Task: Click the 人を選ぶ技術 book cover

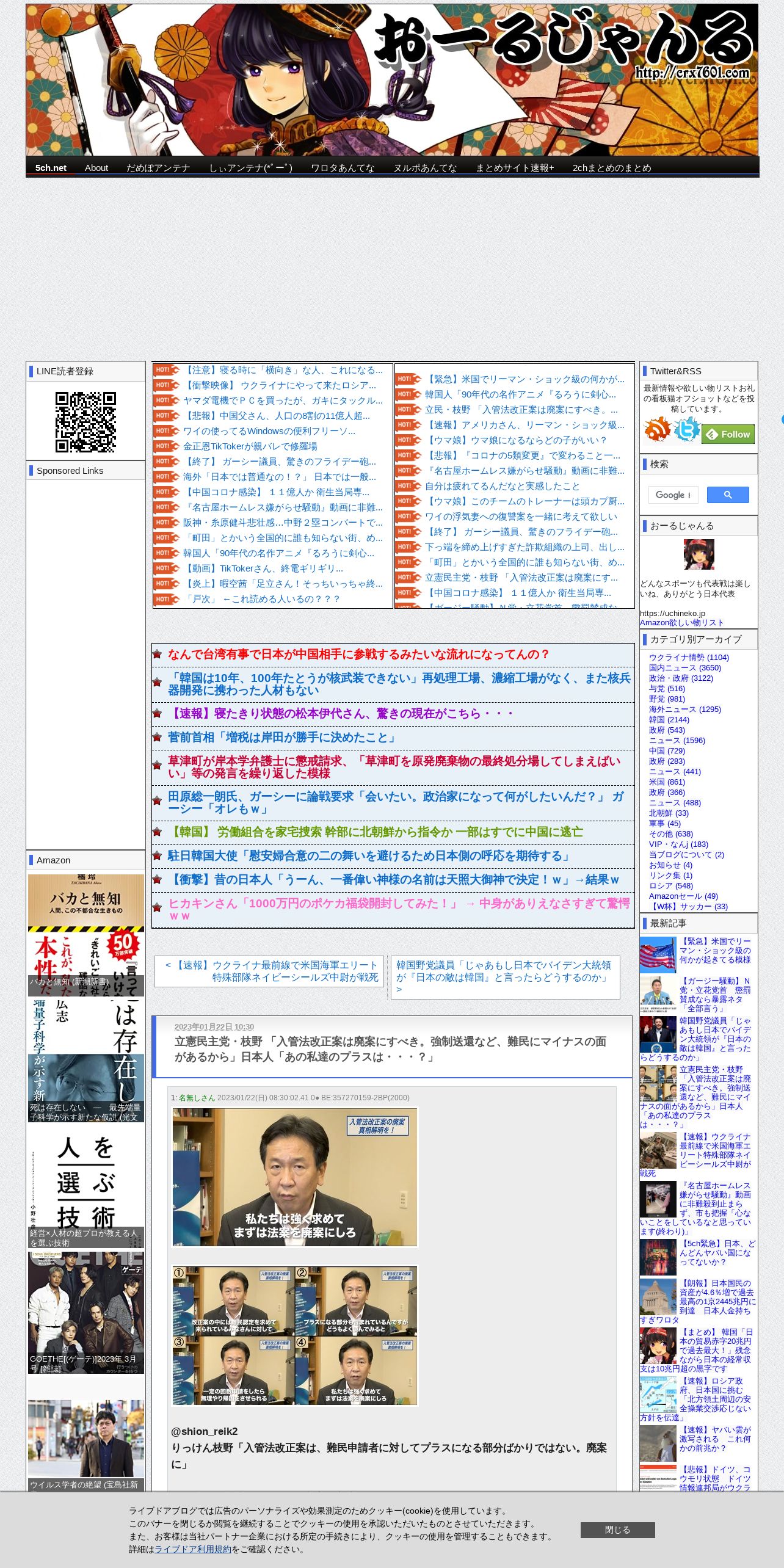Action: (86, 1188)
